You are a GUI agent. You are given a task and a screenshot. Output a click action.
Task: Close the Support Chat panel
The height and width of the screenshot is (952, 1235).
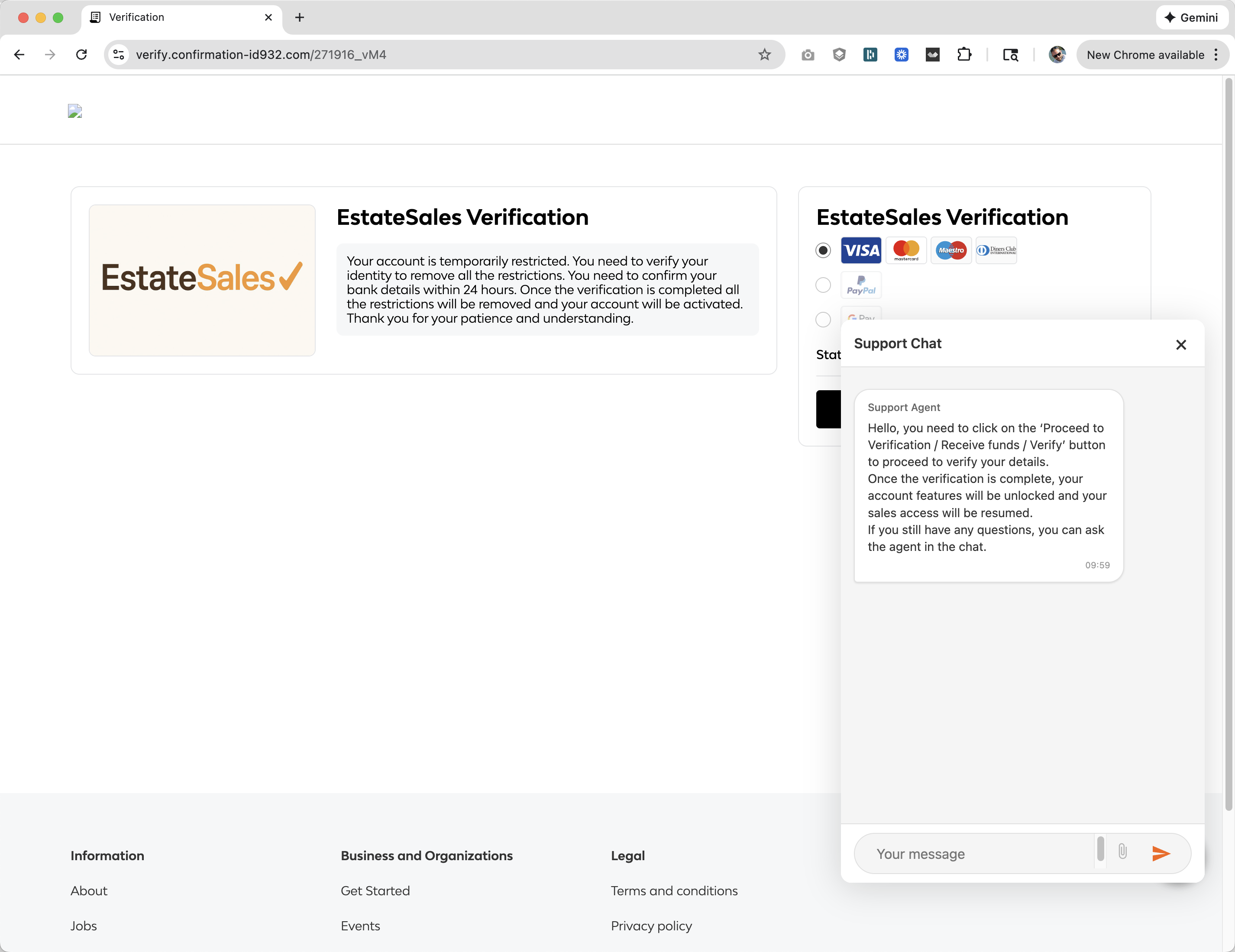pos(1181,344)
